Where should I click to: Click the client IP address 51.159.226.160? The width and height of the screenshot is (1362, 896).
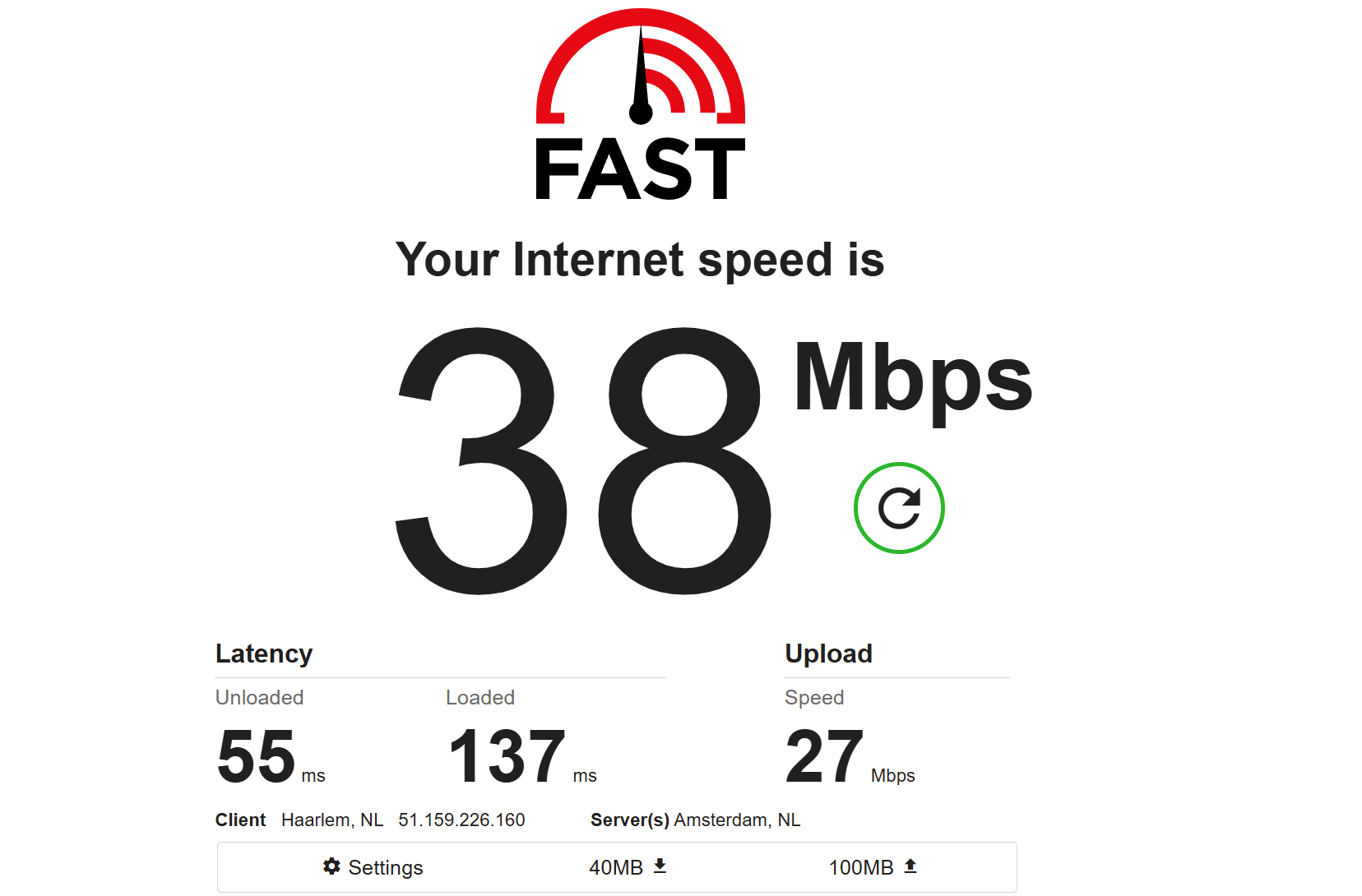tap(461, 820)
